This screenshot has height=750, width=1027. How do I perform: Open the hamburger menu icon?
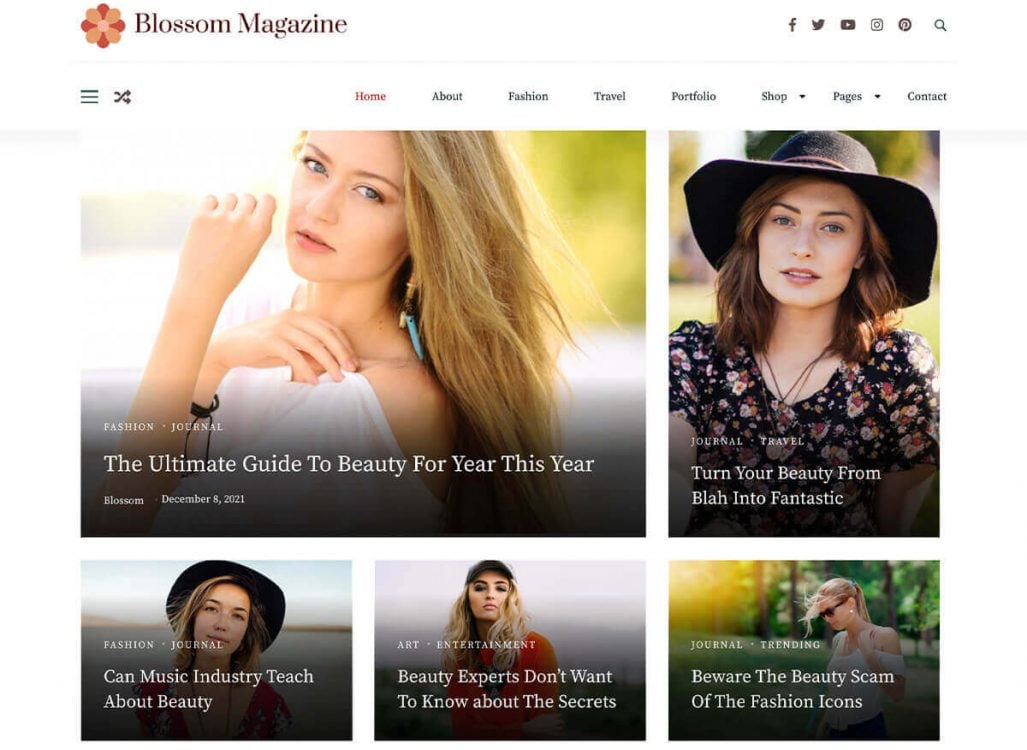pos(89,96)
